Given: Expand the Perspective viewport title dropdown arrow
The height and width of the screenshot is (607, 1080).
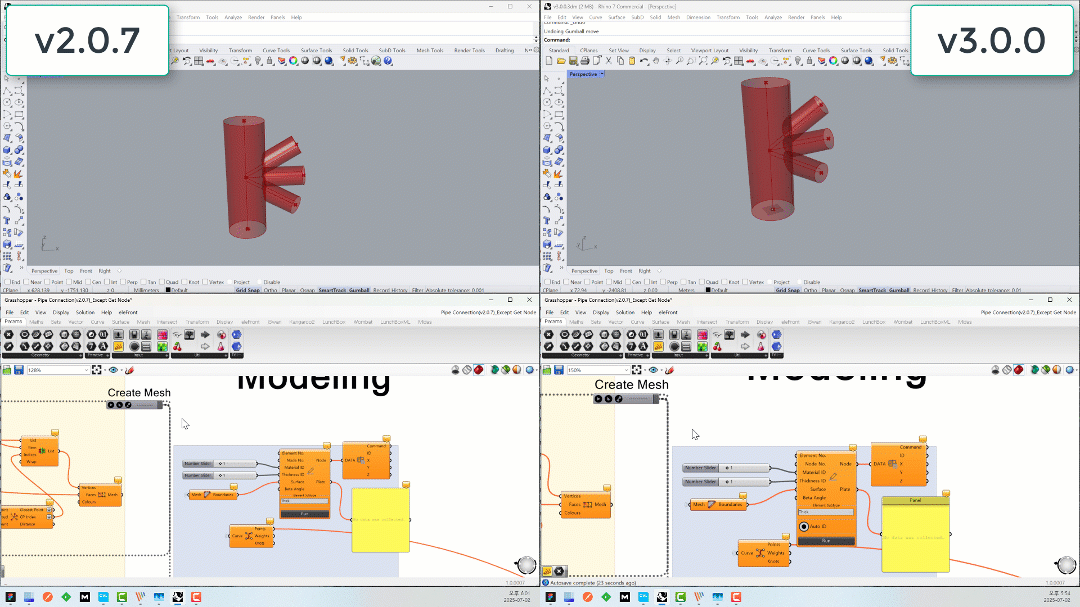Looking at the screenshot, I should 602,74.
